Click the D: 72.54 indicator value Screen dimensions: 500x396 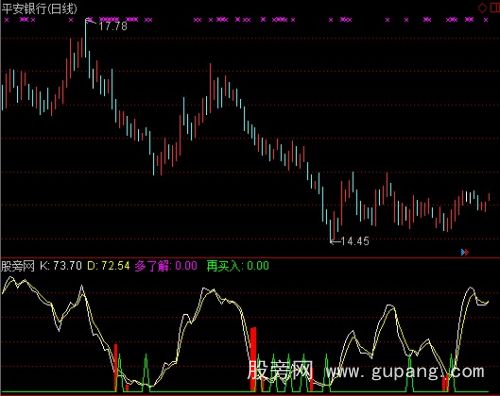108,266
